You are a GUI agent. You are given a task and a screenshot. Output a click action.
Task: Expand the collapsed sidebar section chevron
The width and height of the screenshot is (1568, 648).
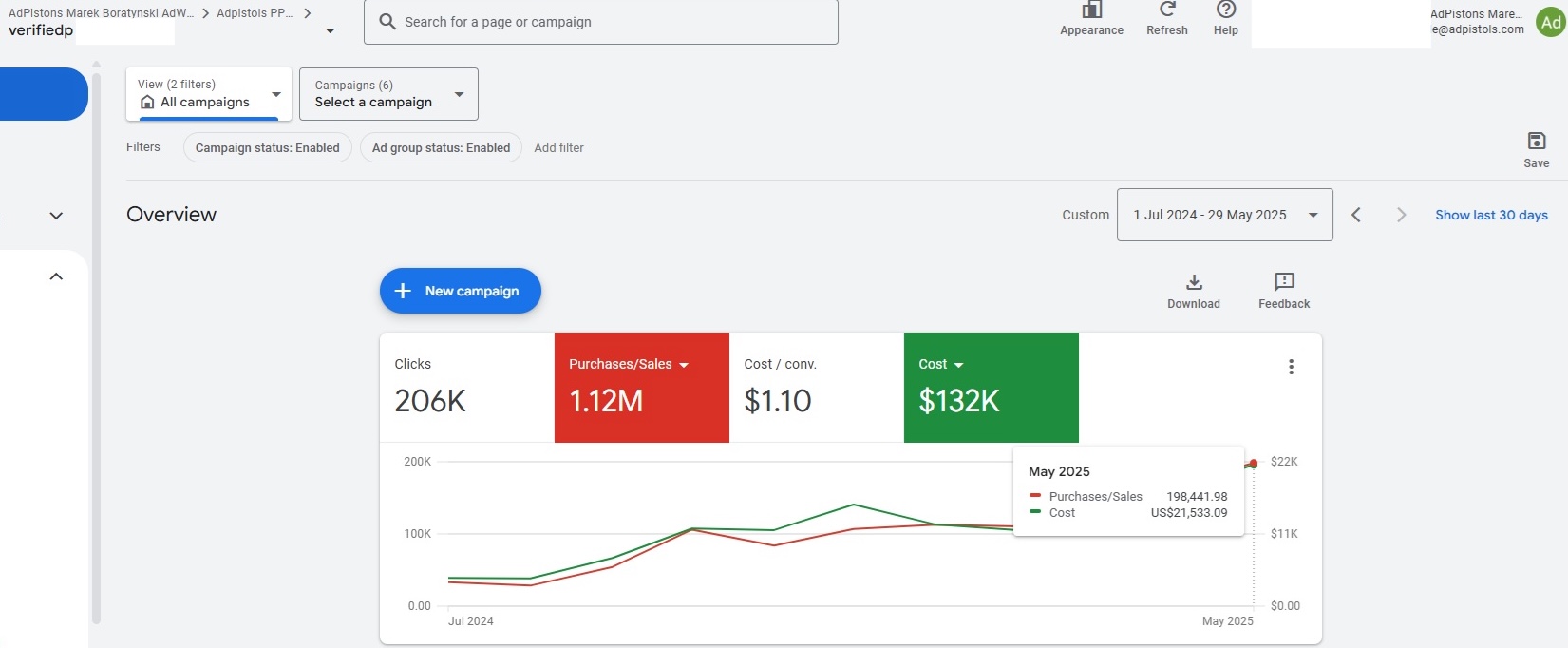(x=56, y=216)
